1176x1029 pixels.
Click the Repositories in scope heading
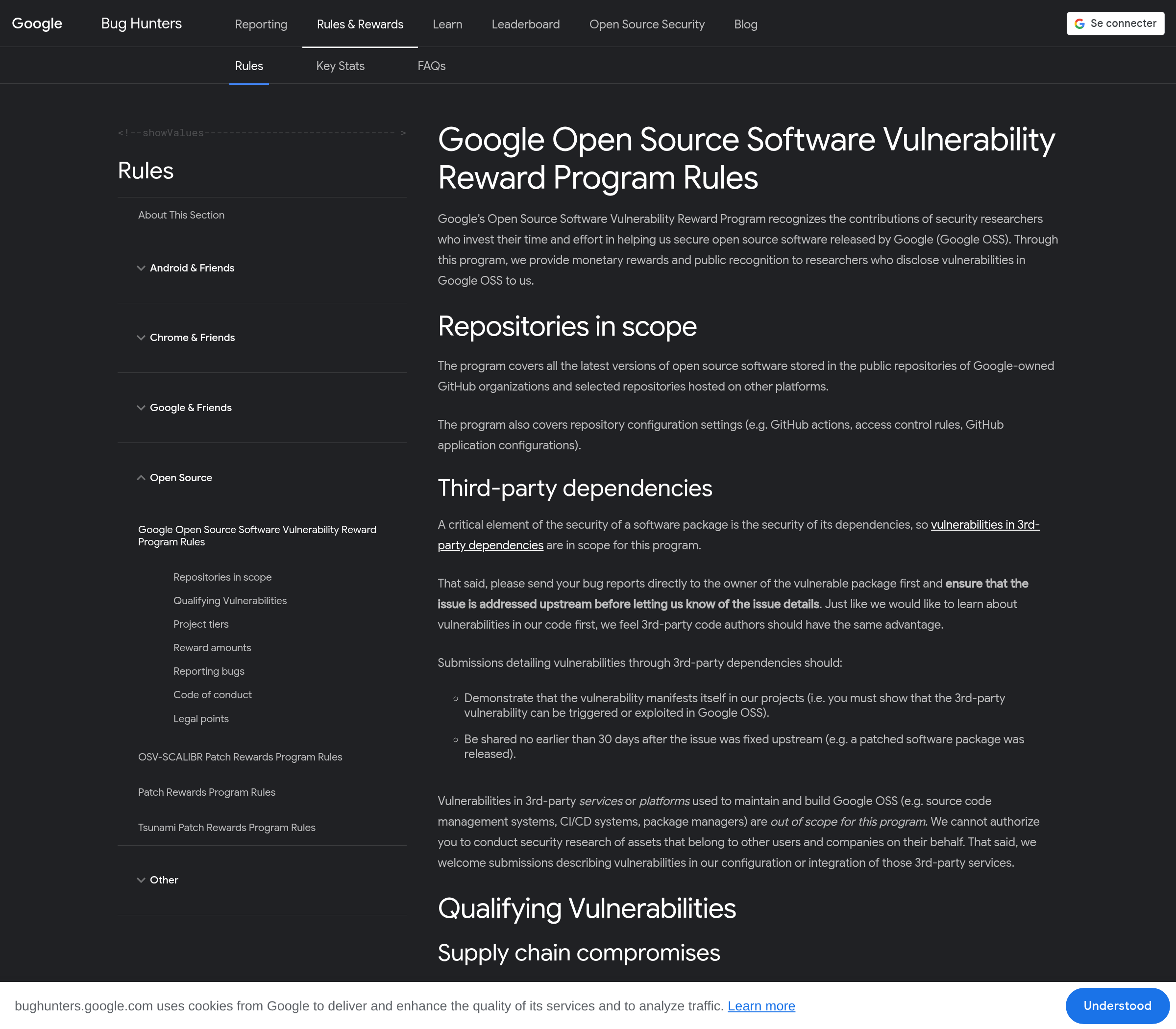click(x=567, y=327)
